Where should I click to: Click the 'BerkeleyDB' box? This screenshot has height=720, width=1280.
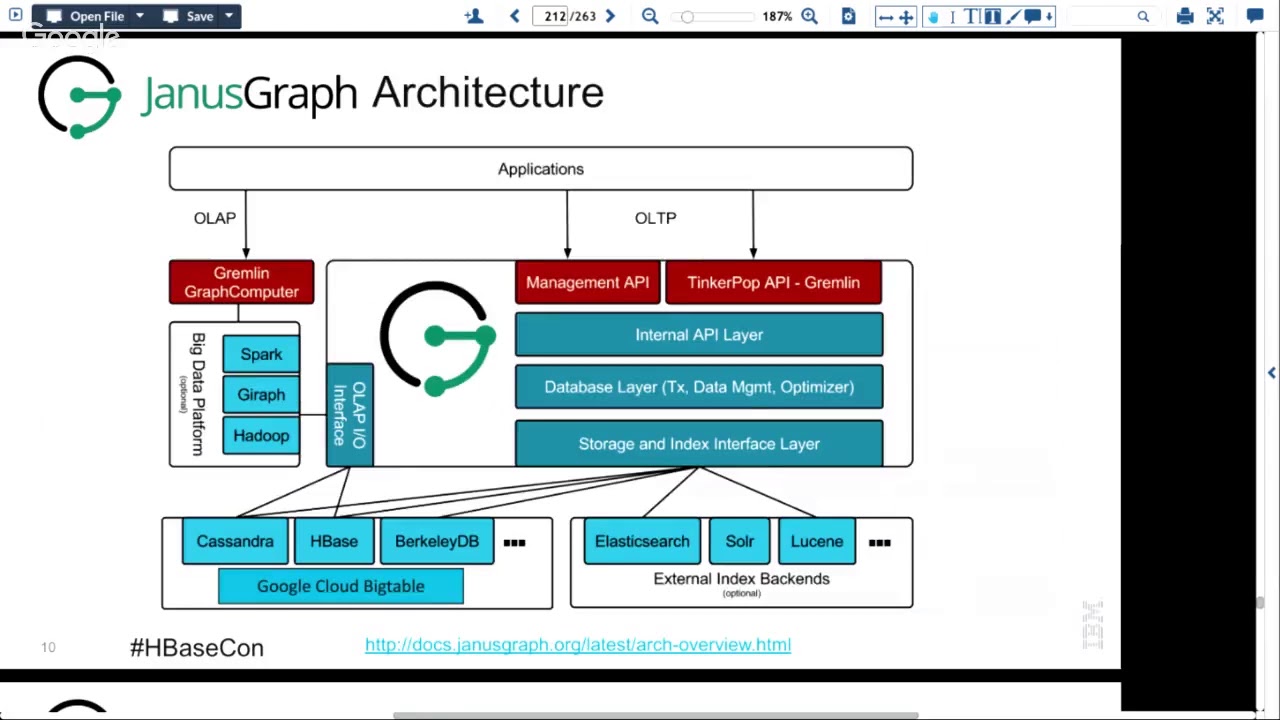coord(437,541)
